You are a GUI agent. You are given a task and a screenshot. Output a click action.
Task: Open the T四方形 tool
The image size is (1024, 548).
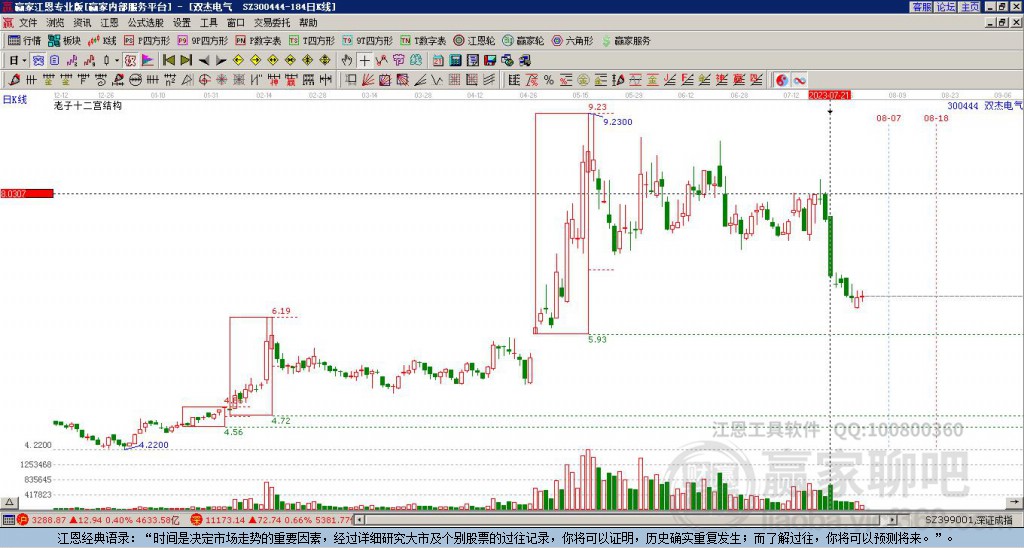pos(312,40)
